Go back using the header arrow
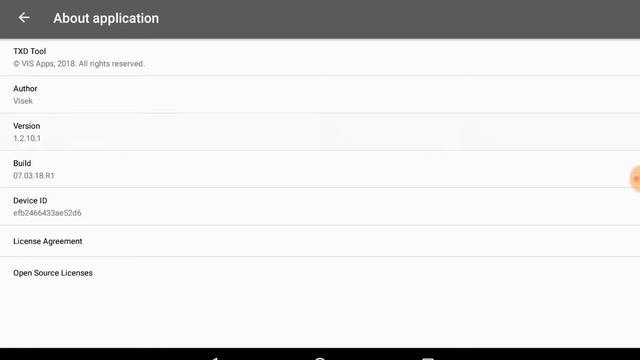640x360 pixels. coord(24,18)
